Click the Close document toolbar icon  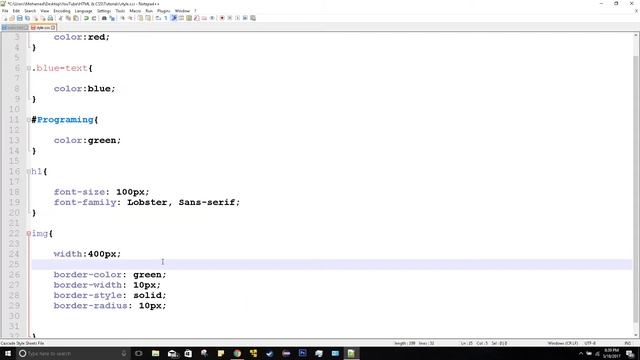tap(35, 18)
